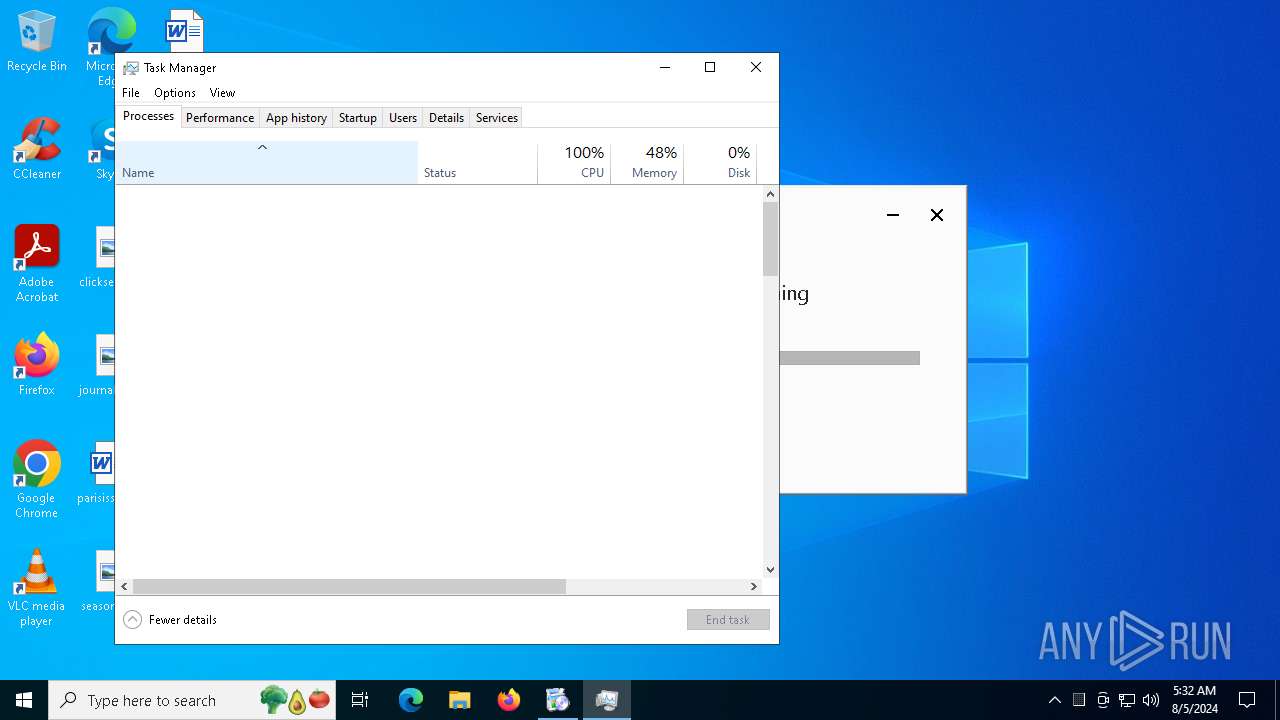The height and width of the screenshot is (720, 1280).
Task: Open Task View from the taskbar
Action: coord(360,700)
